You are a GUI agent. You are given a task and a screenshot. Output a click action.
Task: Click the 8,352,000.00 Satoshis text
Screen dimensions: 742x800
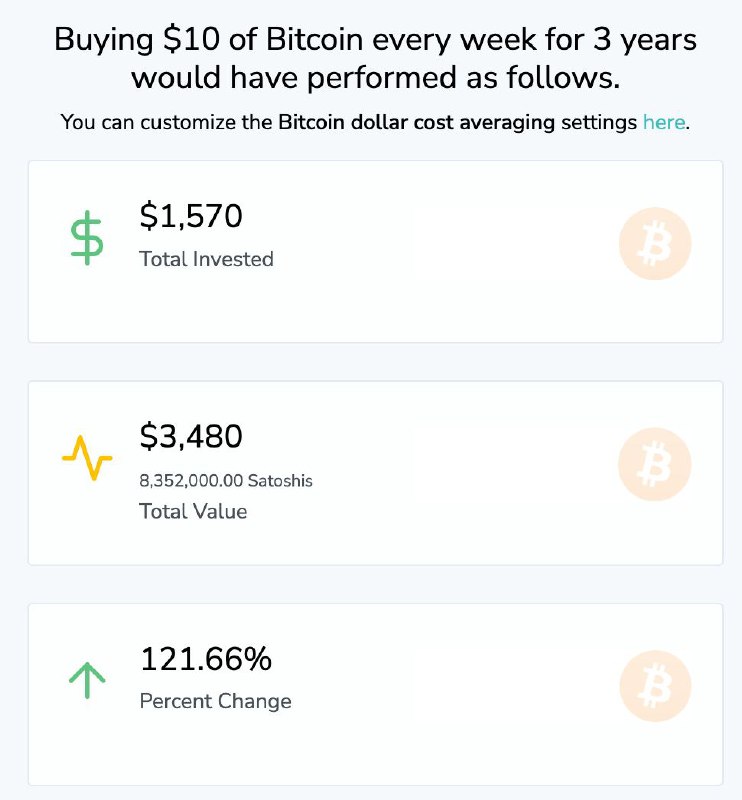[x=226, y=481]
